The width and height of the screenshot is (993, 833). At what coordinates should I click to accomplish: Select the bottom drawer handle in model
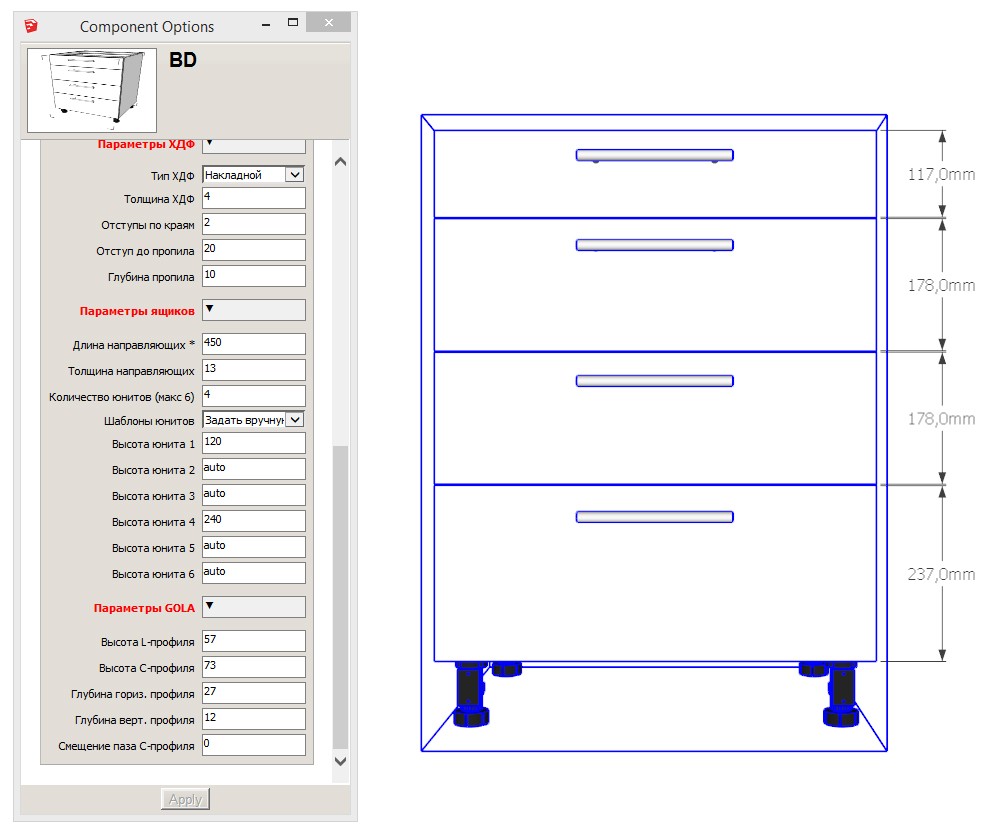click(x=654, y=517)
